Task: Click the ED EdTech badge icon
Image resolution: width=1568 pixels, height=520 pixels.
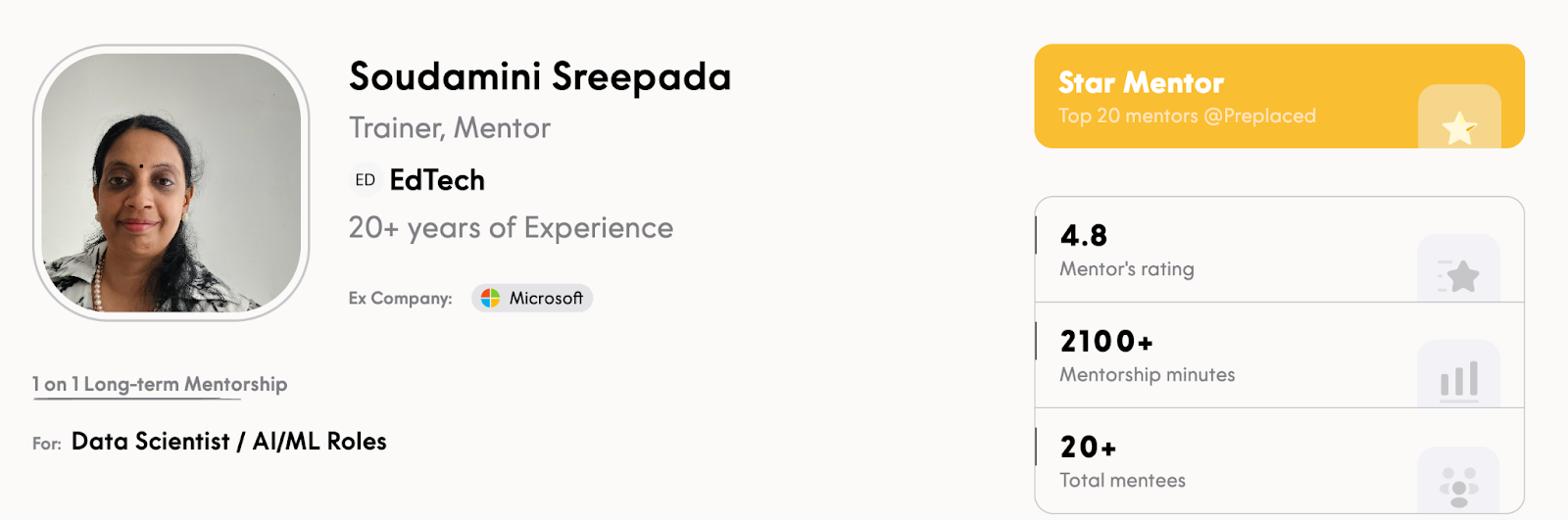Action: [x=366, y=180]
